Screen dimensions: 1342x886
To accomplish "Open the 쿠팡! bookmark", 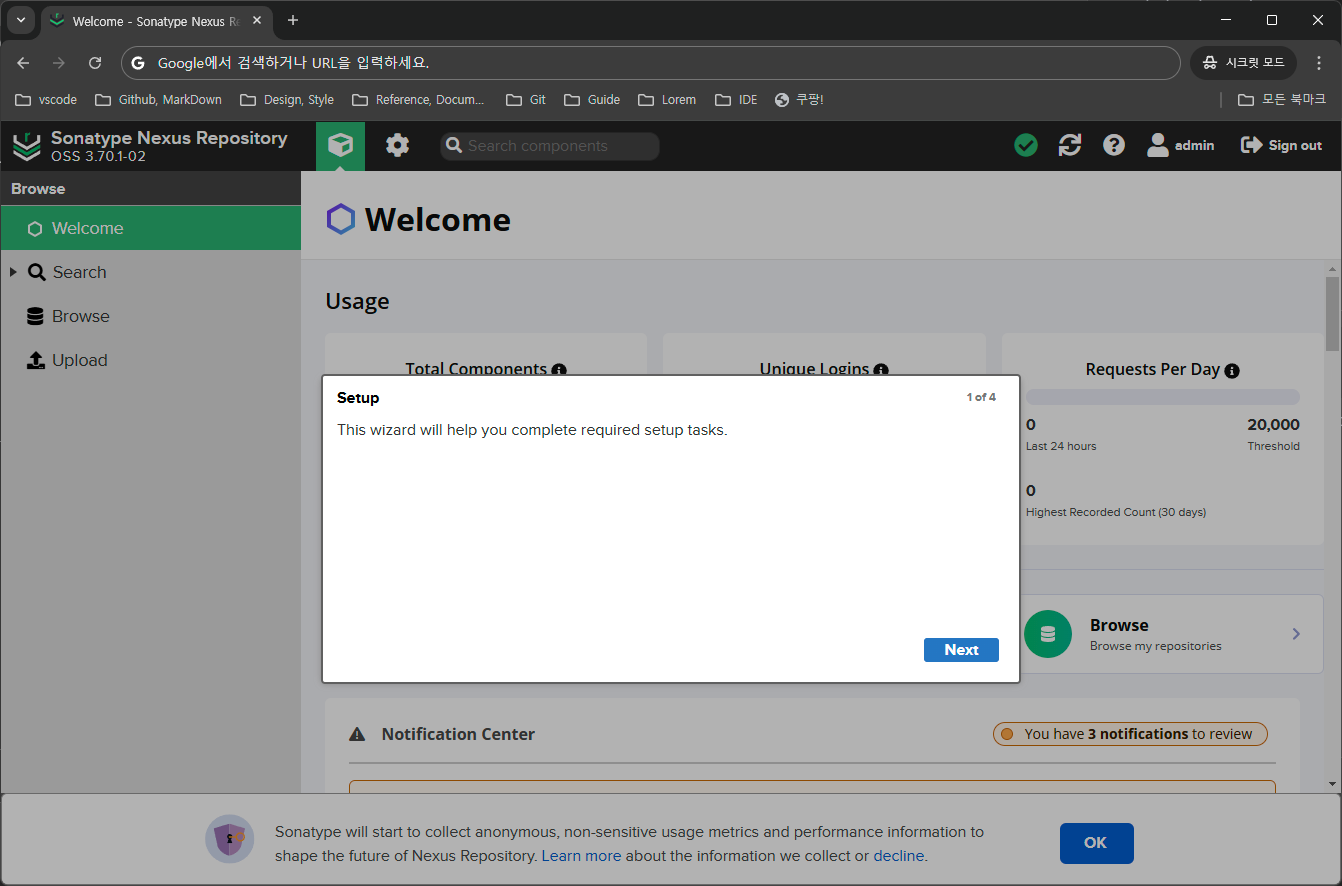I will pyautogui.click(x=799, y=100).
